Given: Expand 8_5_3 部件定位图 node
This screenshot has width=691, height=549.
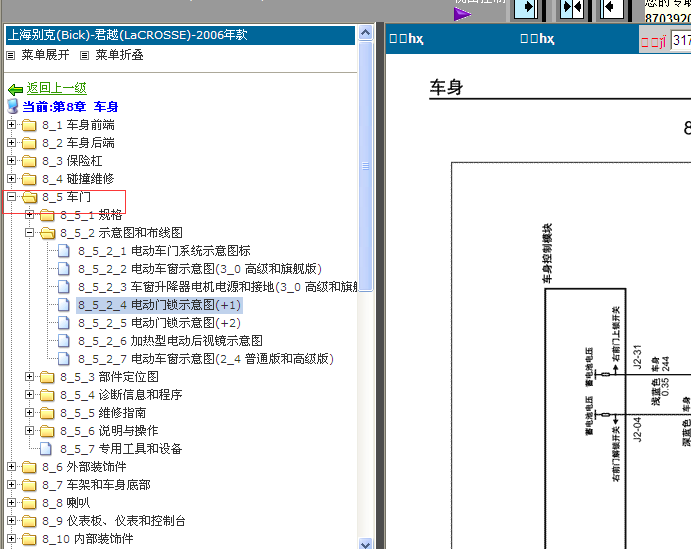Looking at the screenshot, I should [x=30, y=377].
